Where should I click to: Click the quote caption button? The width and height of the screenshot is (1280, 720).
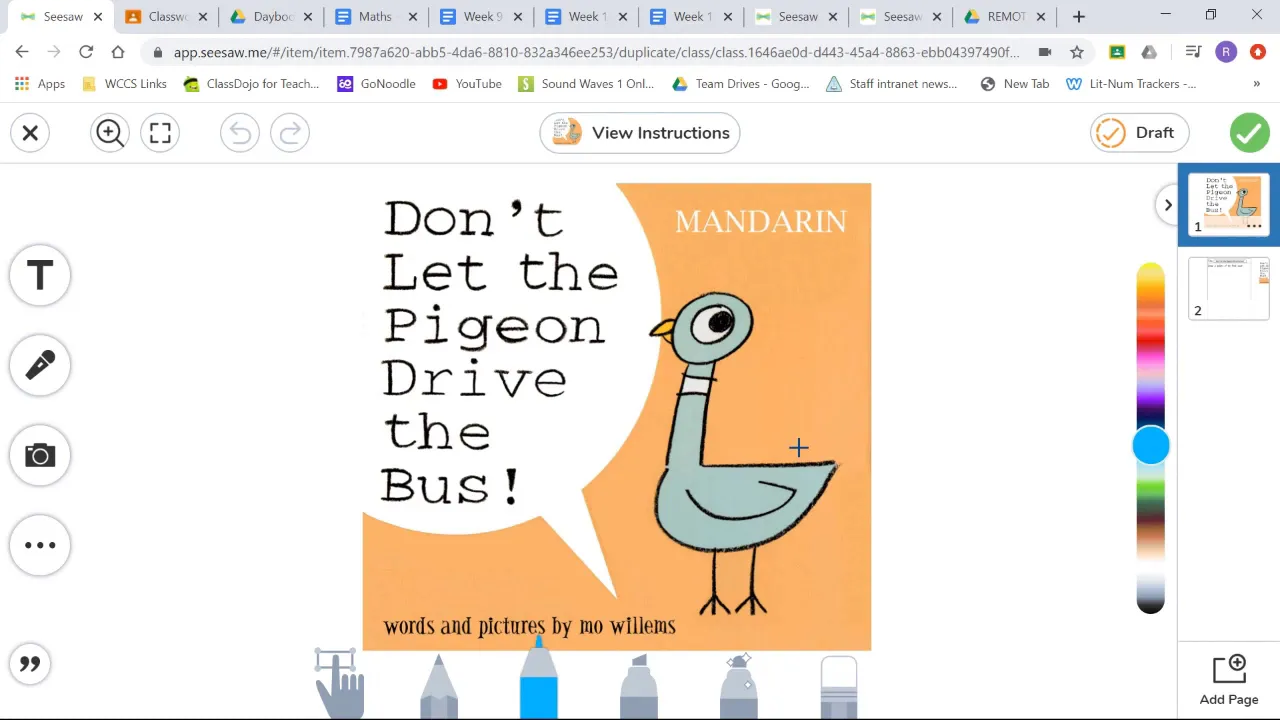click(x=30, y=664)
